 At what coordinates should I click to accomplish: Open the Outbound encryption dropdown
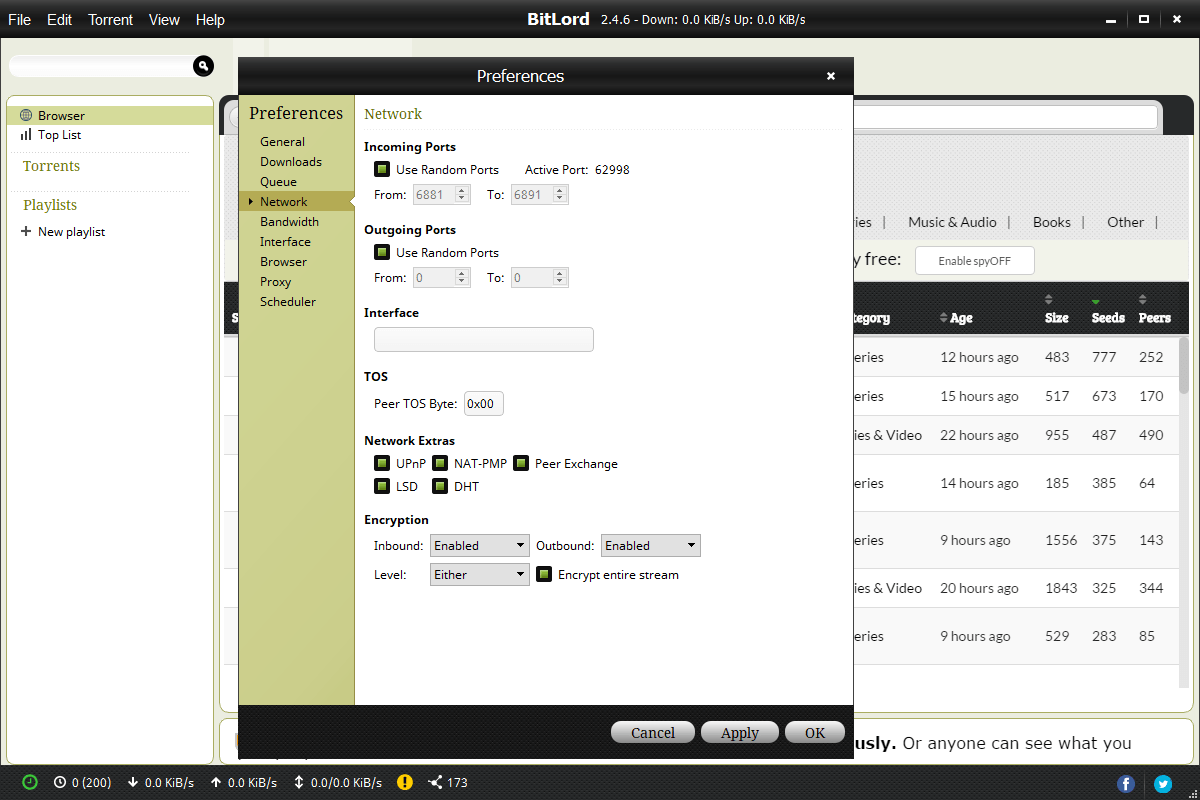650,545
